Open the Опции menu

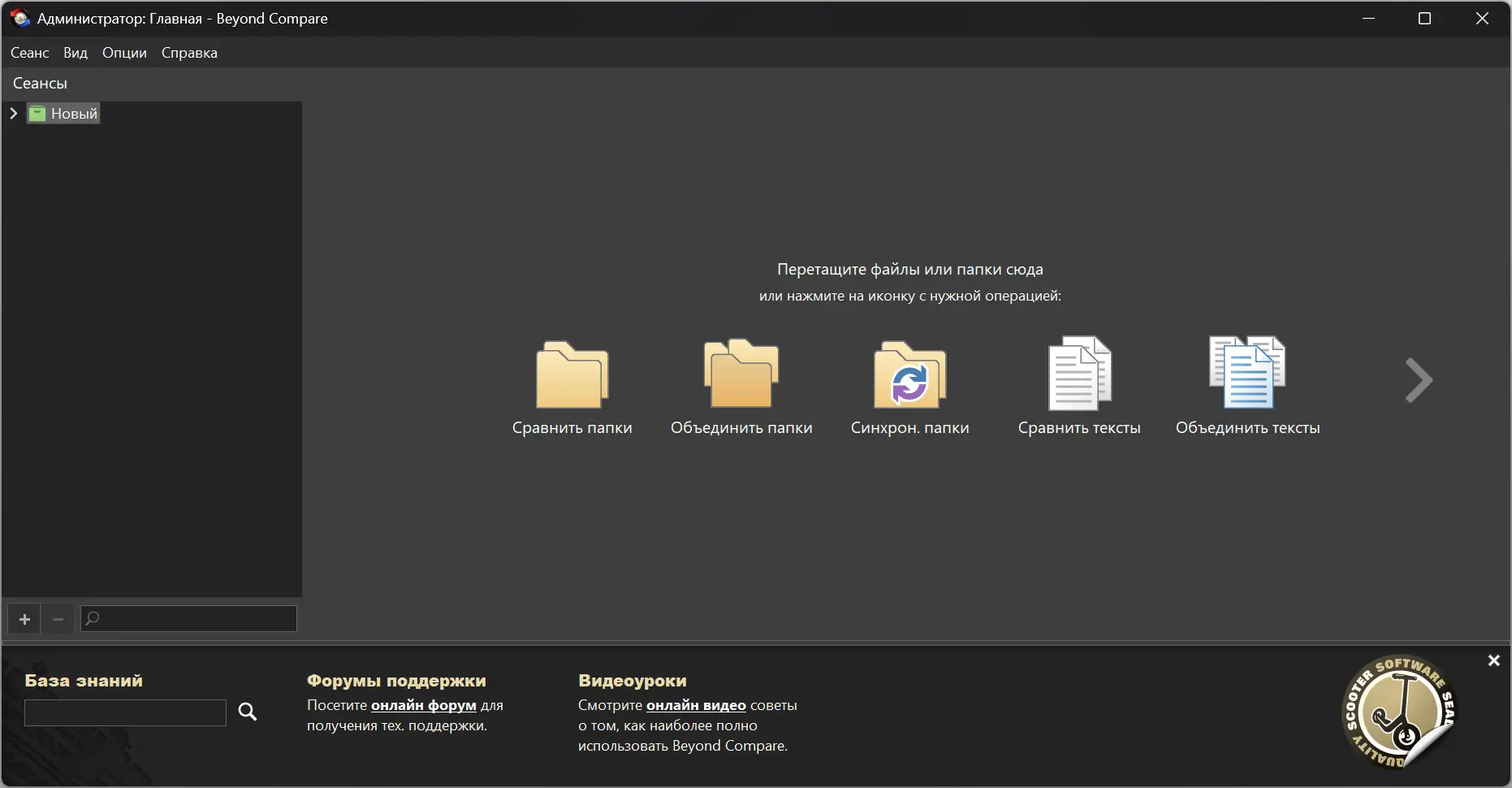click(123, 52)
